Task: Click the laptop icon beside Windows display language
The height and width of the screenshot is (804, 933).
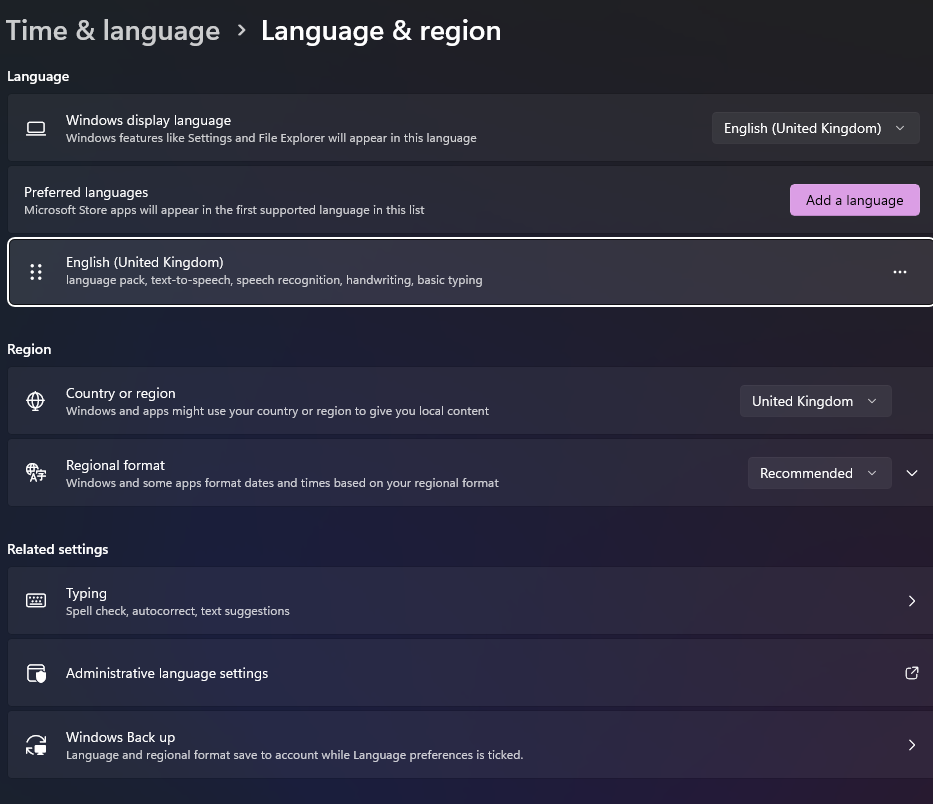Action: 36,128
